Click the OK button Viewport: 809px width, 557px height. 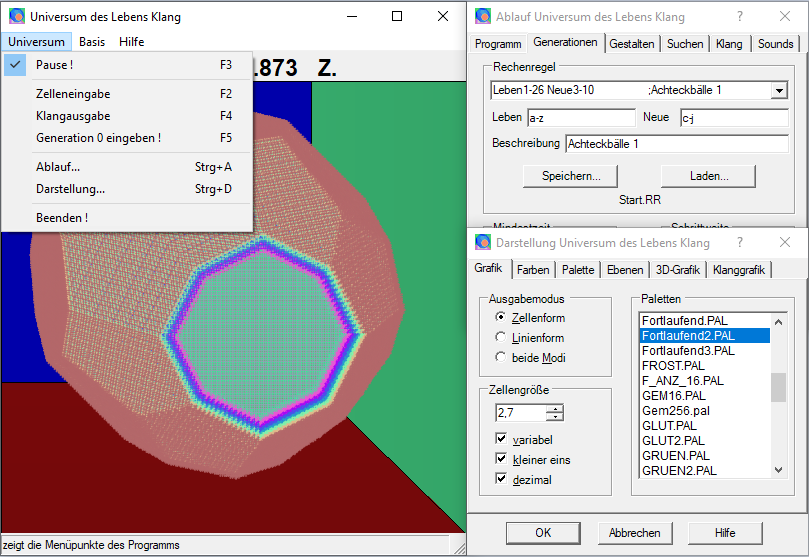pos(543,533)
